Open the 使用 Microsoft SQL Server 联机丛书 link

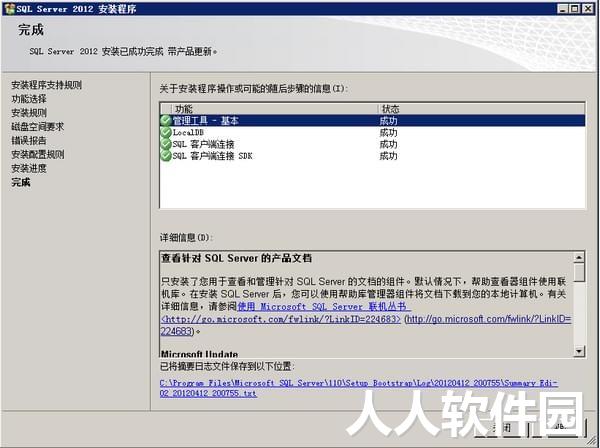point(324,306)
